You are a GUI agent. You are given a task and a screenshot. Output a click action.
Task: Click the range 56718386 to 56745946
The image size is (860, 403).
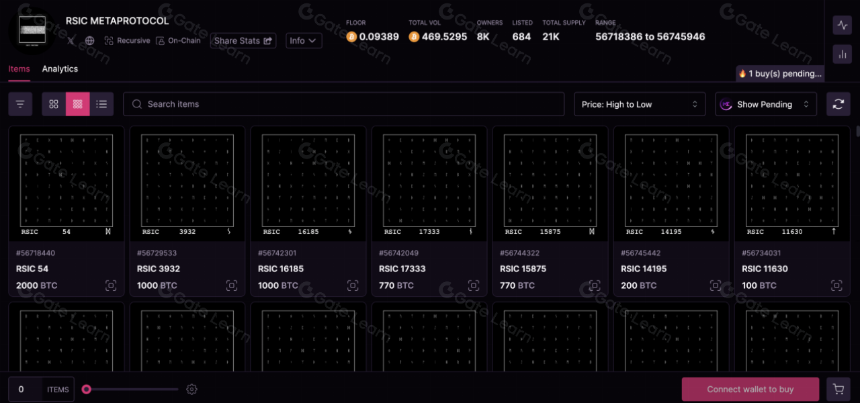tap(650, 37)
